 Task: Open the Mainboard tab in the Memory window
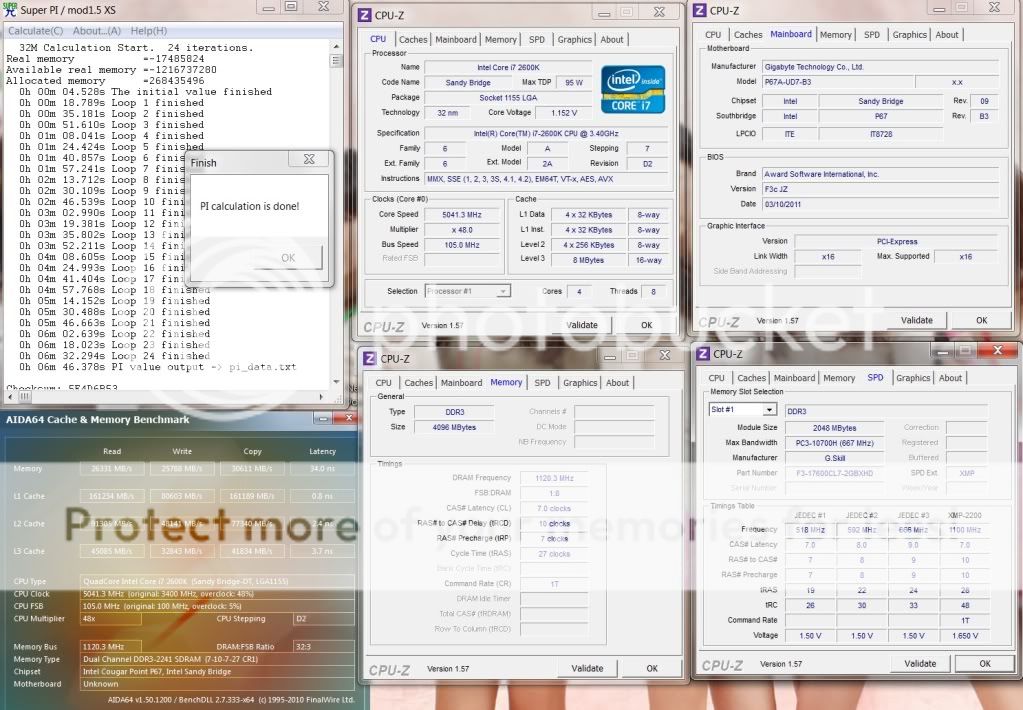[461, 383]
